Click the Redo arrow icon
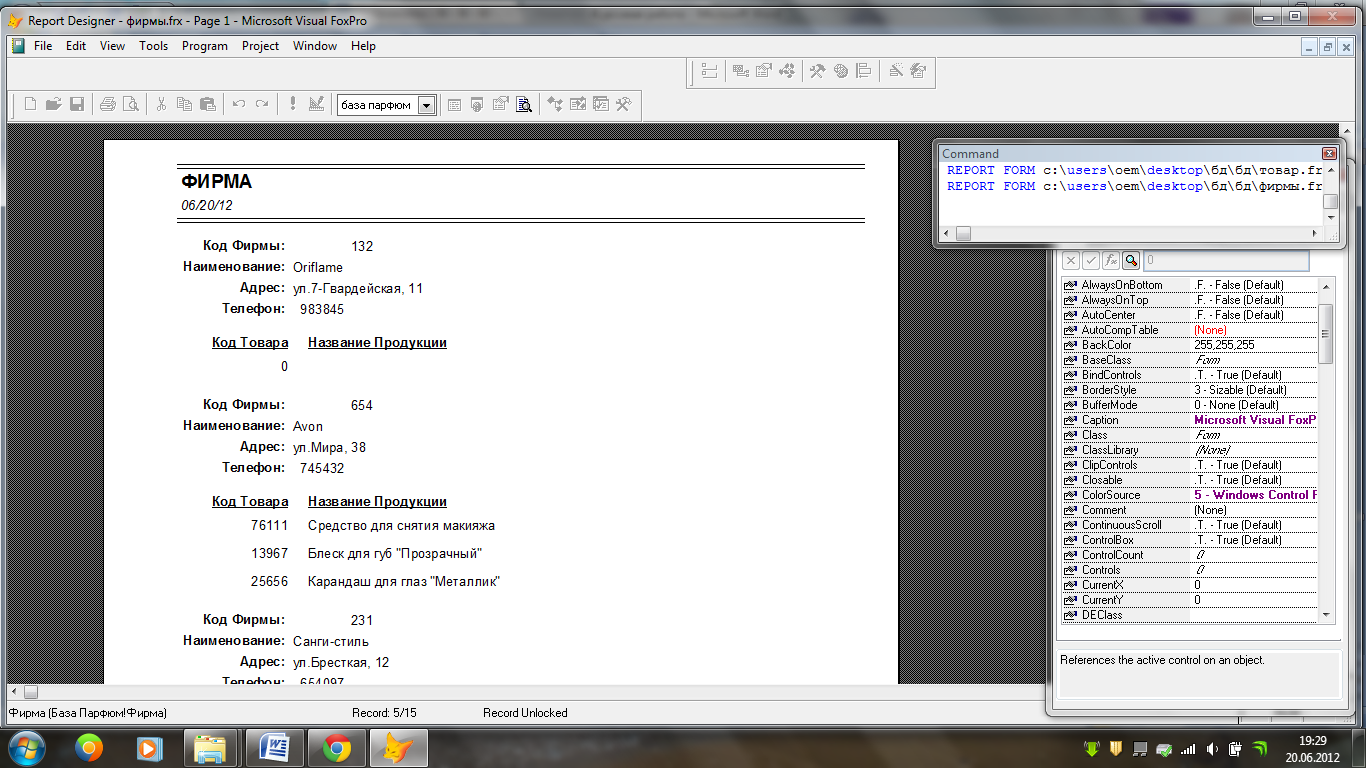The width and height of the screenshot is (1366, 768). coord(262,104)
